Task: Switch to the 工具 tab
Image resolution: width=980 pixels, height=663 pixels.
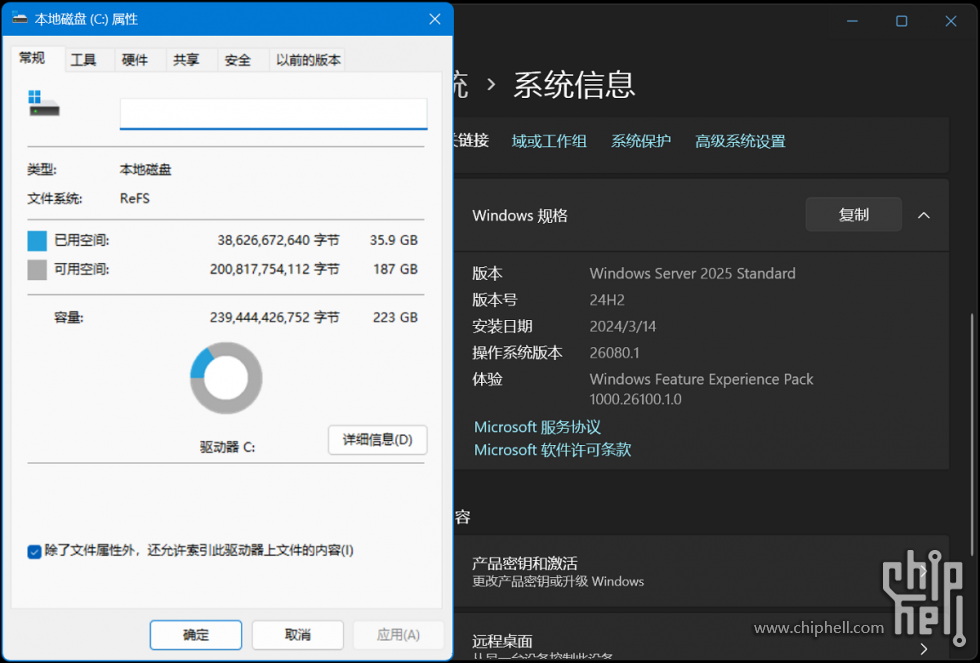Action: coord(83,60)
